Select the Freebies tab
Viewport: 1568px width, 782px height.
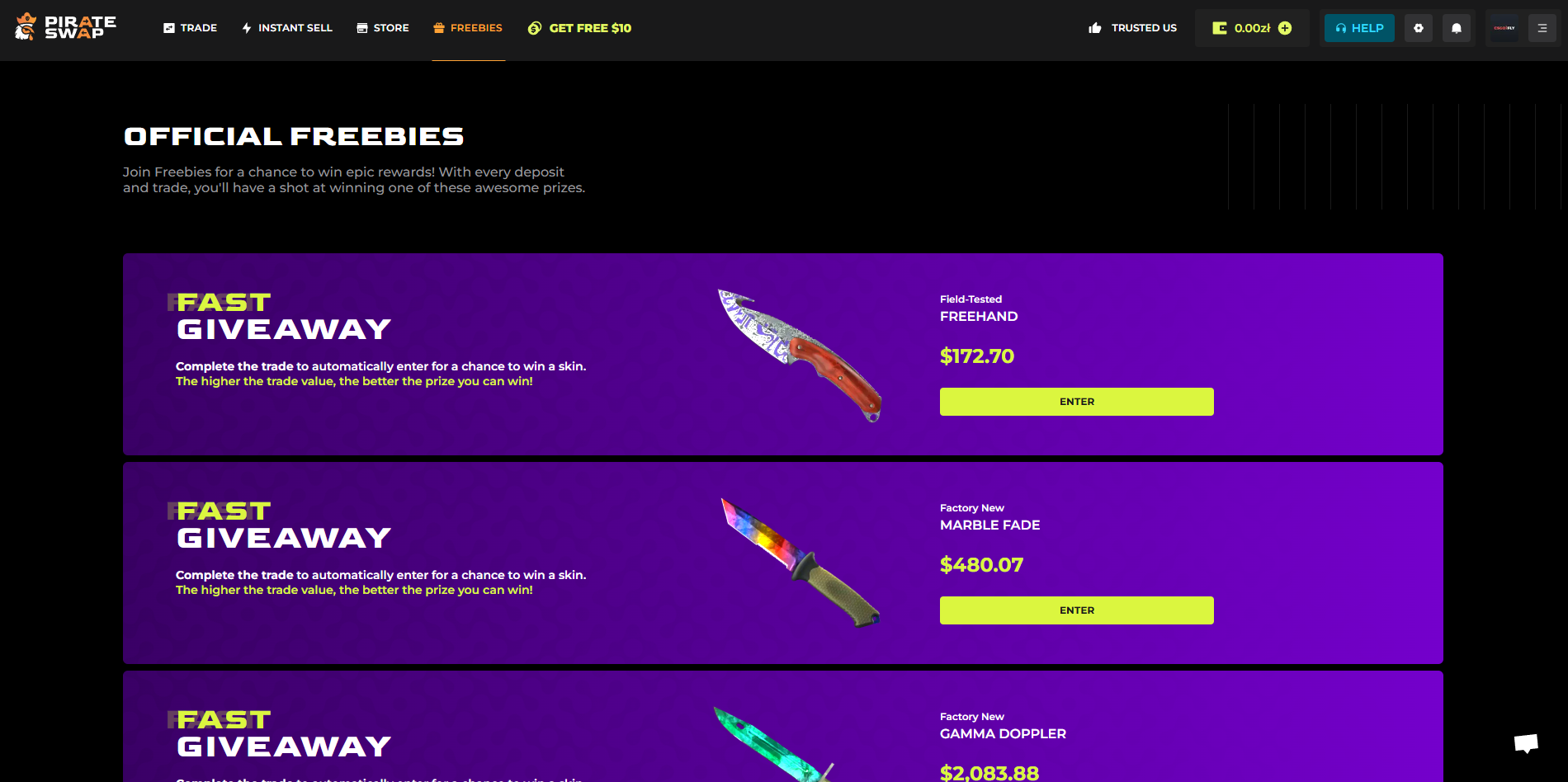468,28
